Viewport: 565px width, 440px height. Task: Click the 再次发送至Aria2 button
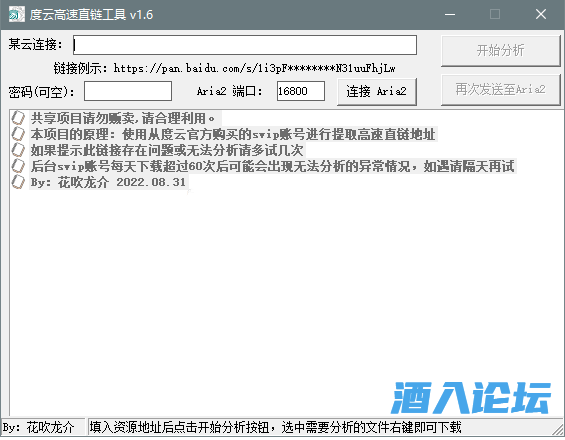pos(501,89)
